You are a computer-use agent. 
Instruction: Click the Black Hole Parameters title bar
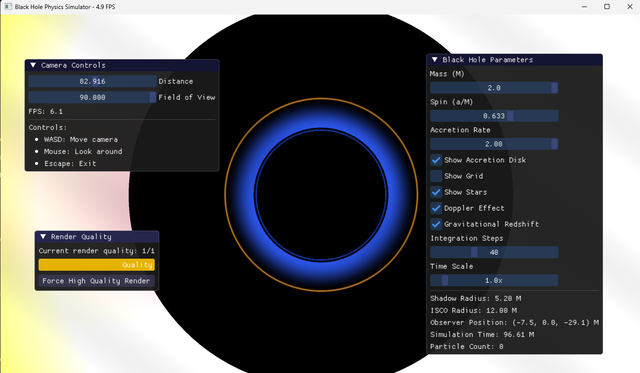point(514,60)
